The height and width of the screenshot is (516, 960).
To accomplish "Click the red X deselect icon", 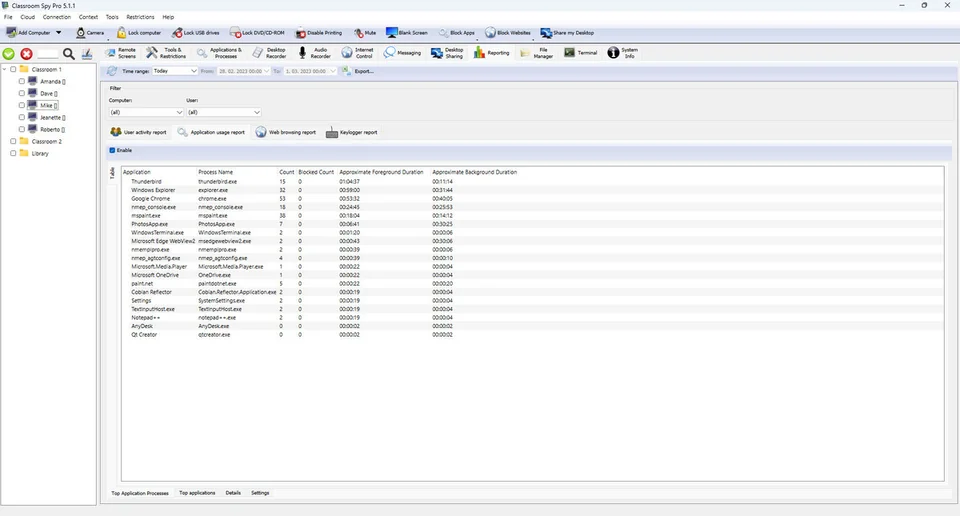I will (x=26, y=54).
